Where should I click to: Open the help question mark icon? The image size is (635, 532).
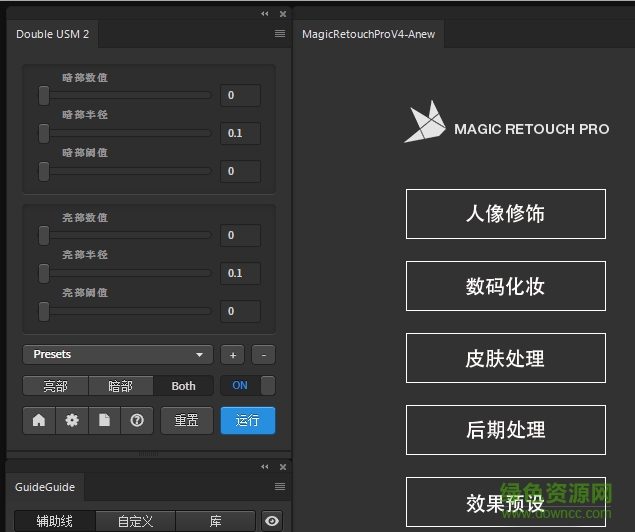point(136,420)
